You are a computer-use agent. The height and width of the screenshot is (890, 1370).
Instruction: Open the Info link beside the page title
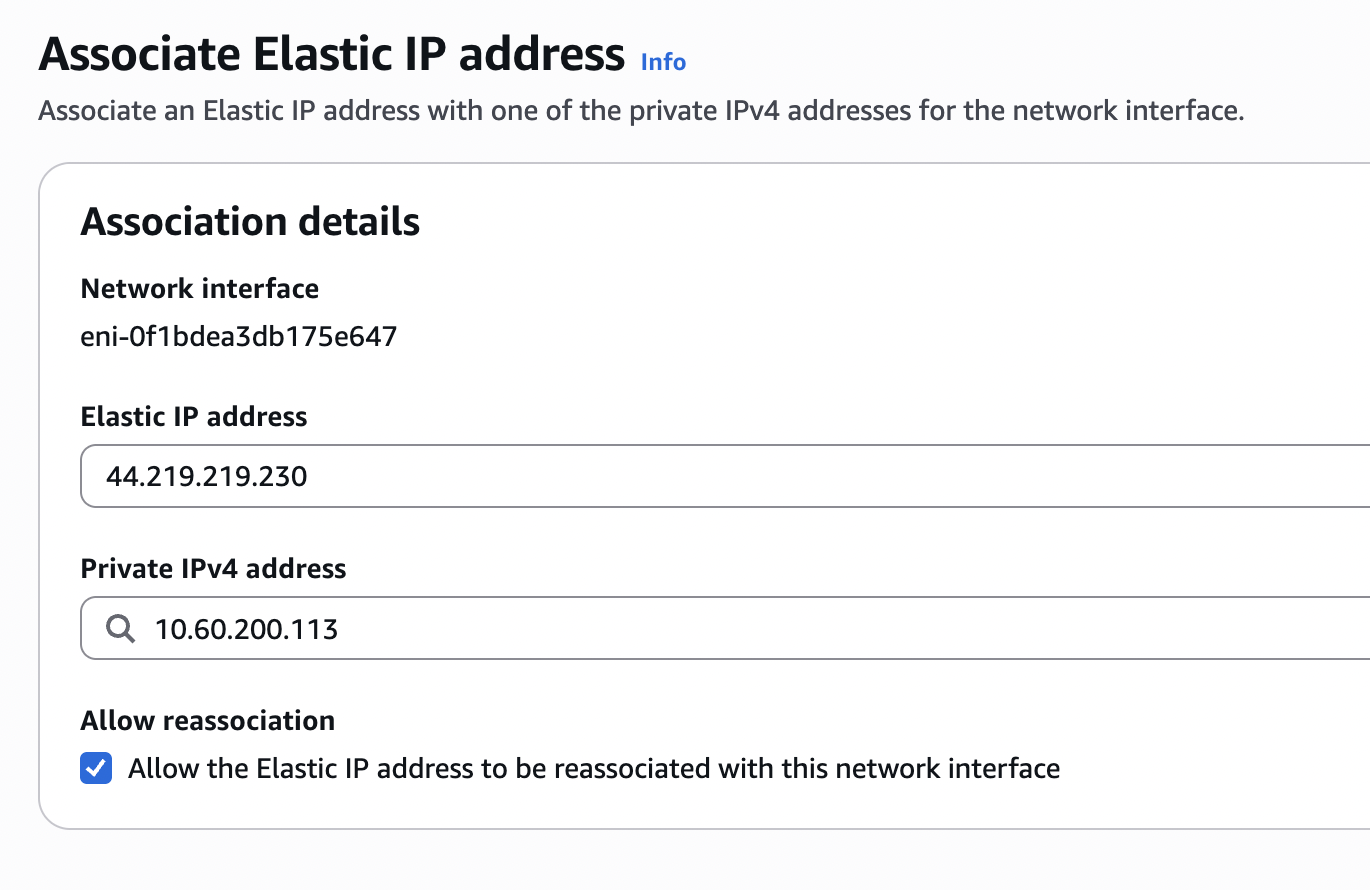click(663, 62)
